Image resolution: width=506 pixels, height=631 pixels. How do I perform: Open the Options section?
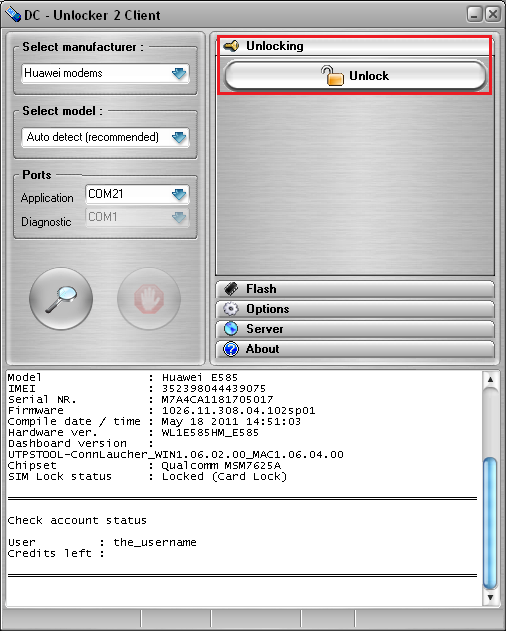355,309
